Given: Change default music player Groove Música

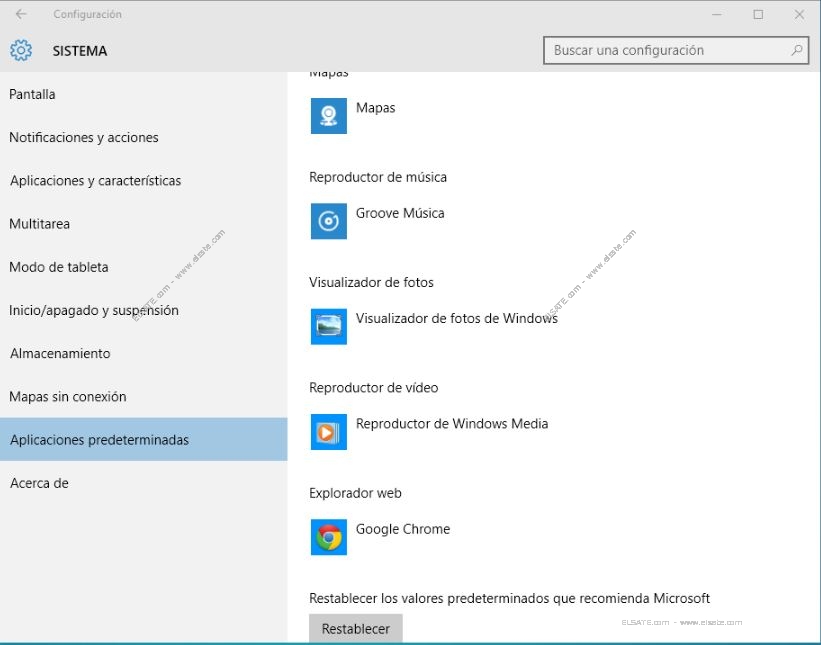Looking at the screenshot, I should [x=400, y=213].
